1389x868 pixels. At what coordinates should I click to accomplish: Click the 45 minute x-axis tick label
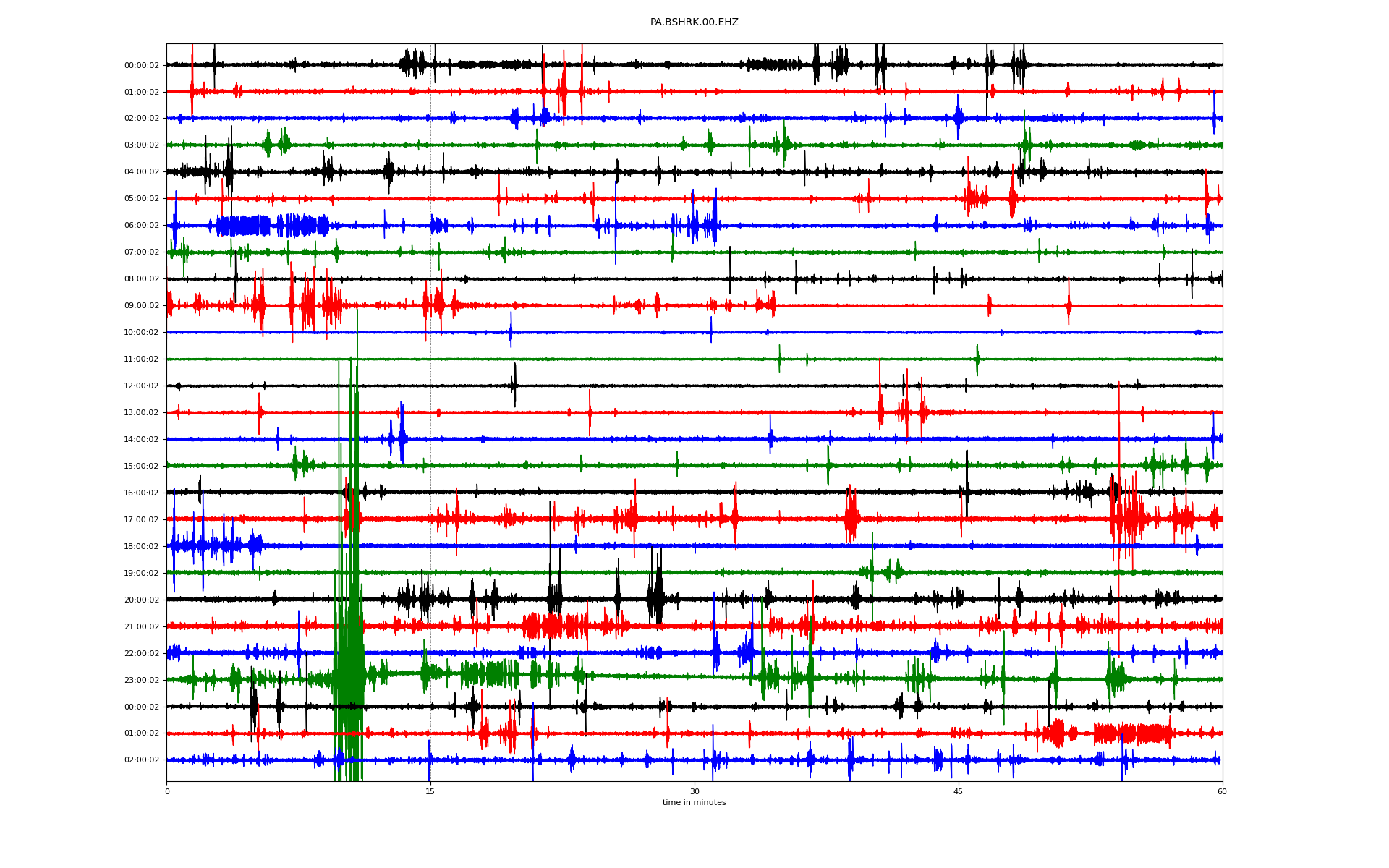point(959,791)
